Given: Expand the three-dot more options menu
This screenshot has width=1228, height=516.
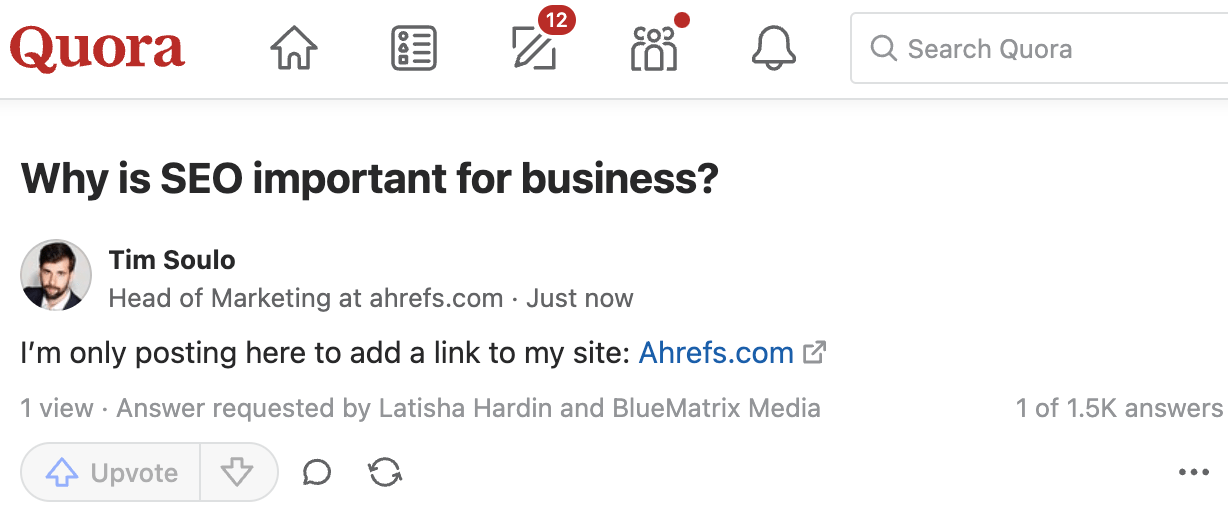Looking at the screenshot, I should [x=1194, y=473].
